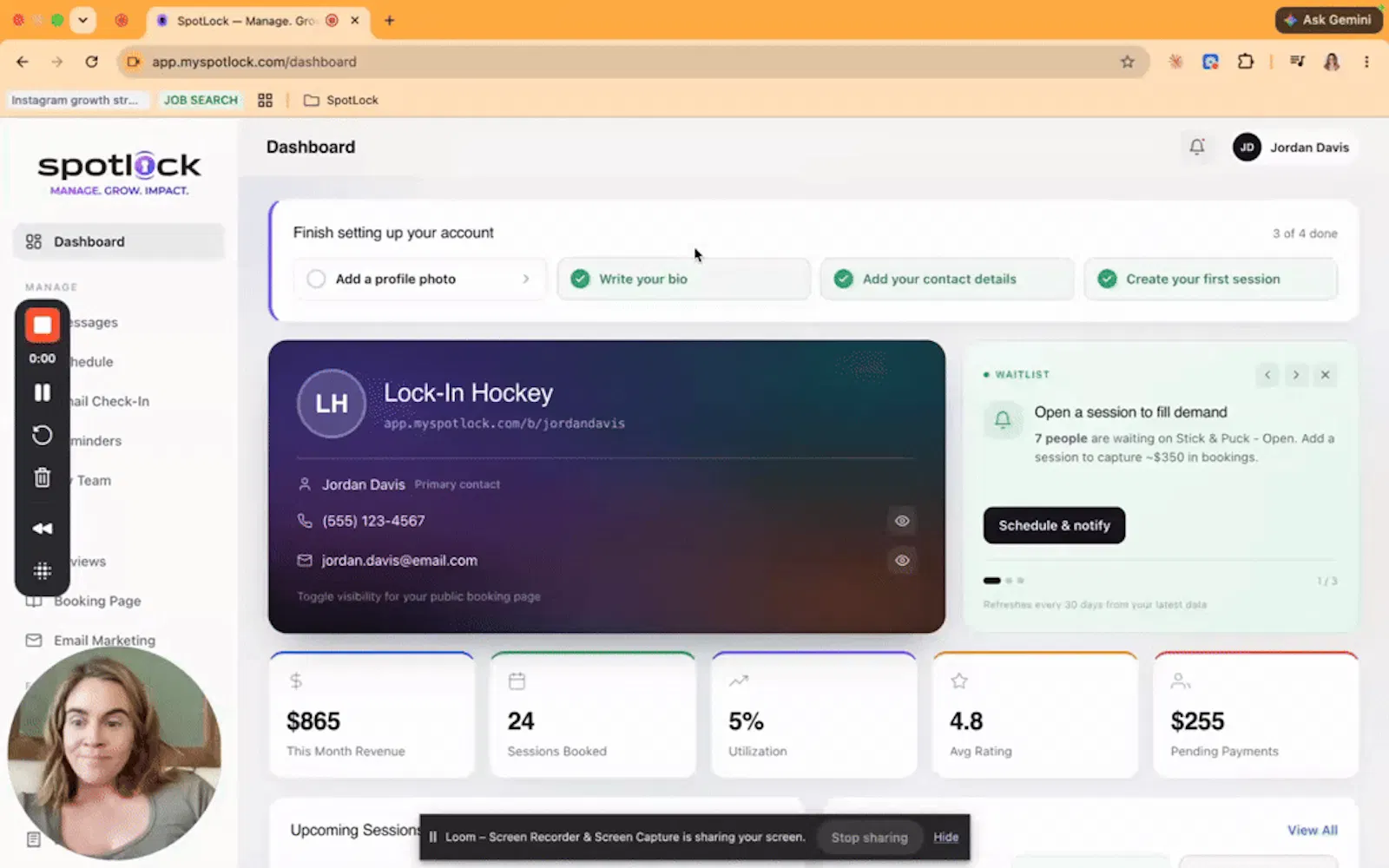
Task: Open browser extensions puzzle icon
Action: 1245,62
